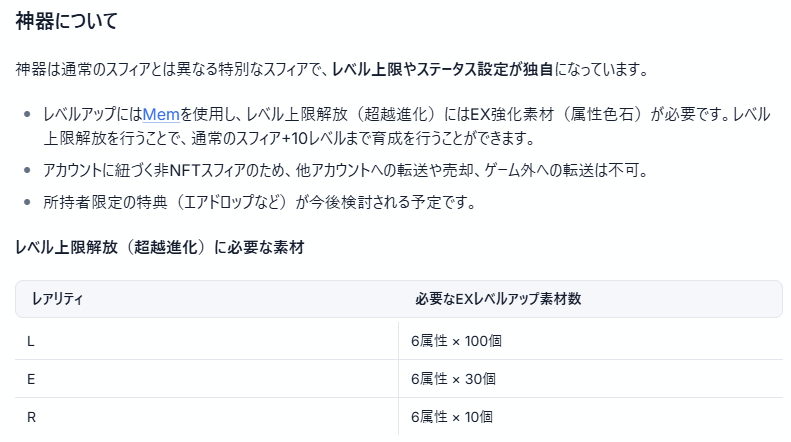
Task: Click the bullet about 非NFTスフィア transfers
Action: click(x=346, y=170)
